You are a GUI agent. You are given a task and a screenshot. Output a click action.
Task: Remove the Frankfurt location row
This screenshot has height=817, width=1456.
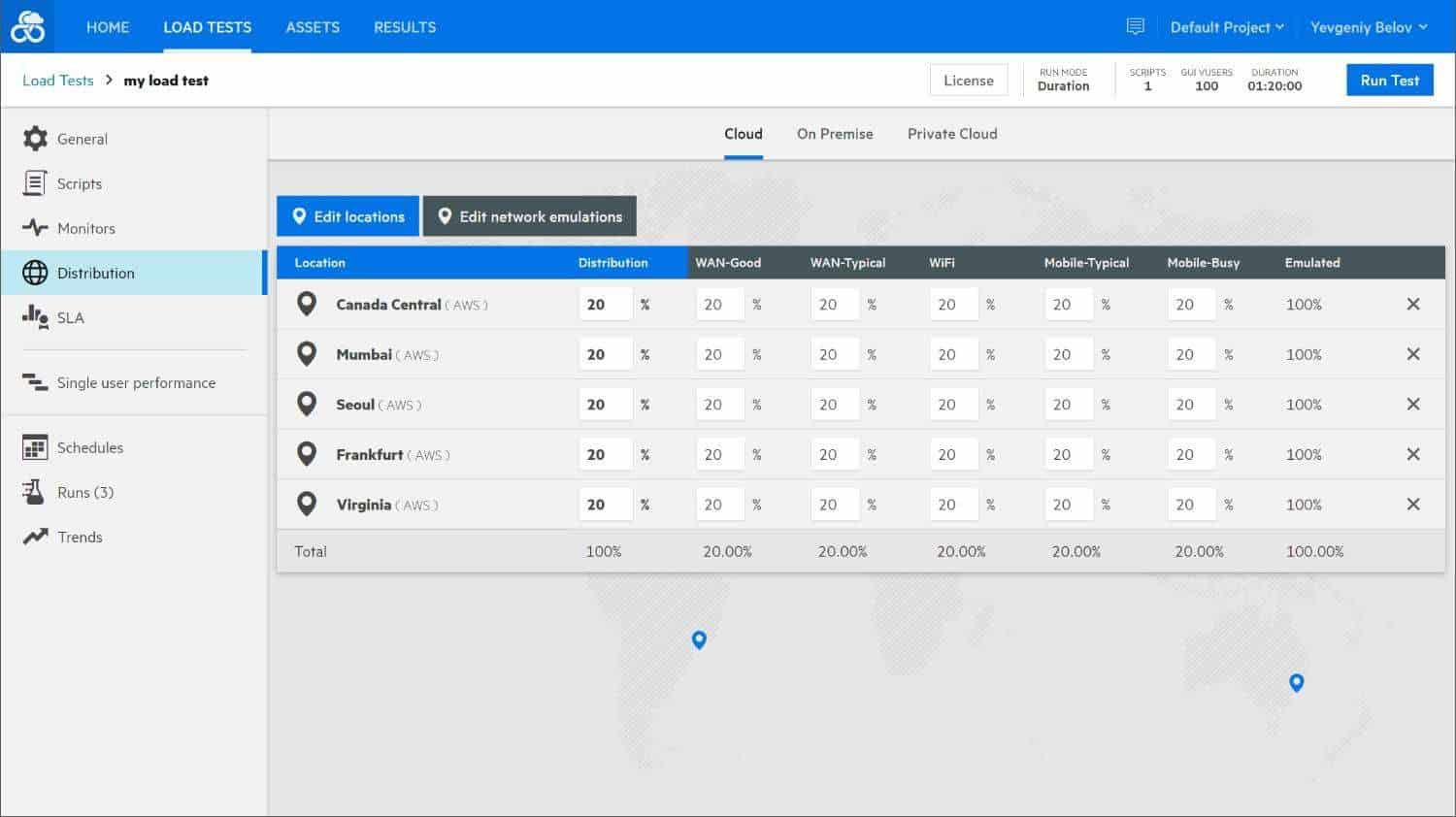(1413, 454)
